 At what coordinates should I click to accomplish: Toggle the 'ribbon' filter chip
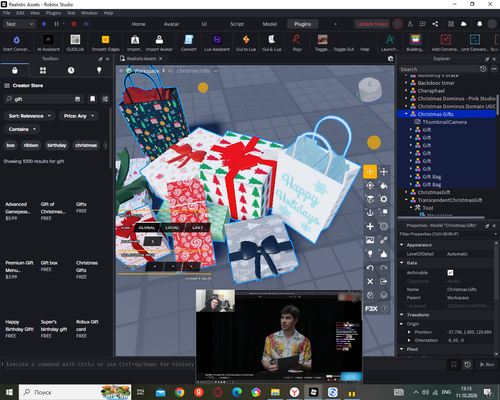[31, 145]
